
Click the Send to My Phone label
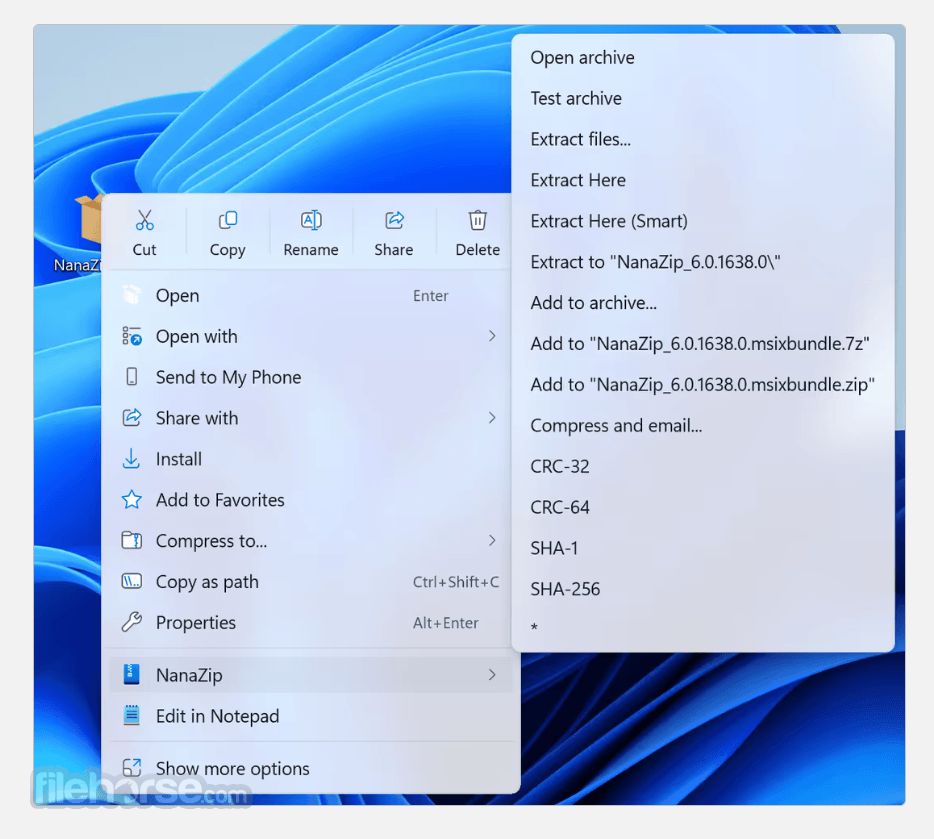pos(229,378)
